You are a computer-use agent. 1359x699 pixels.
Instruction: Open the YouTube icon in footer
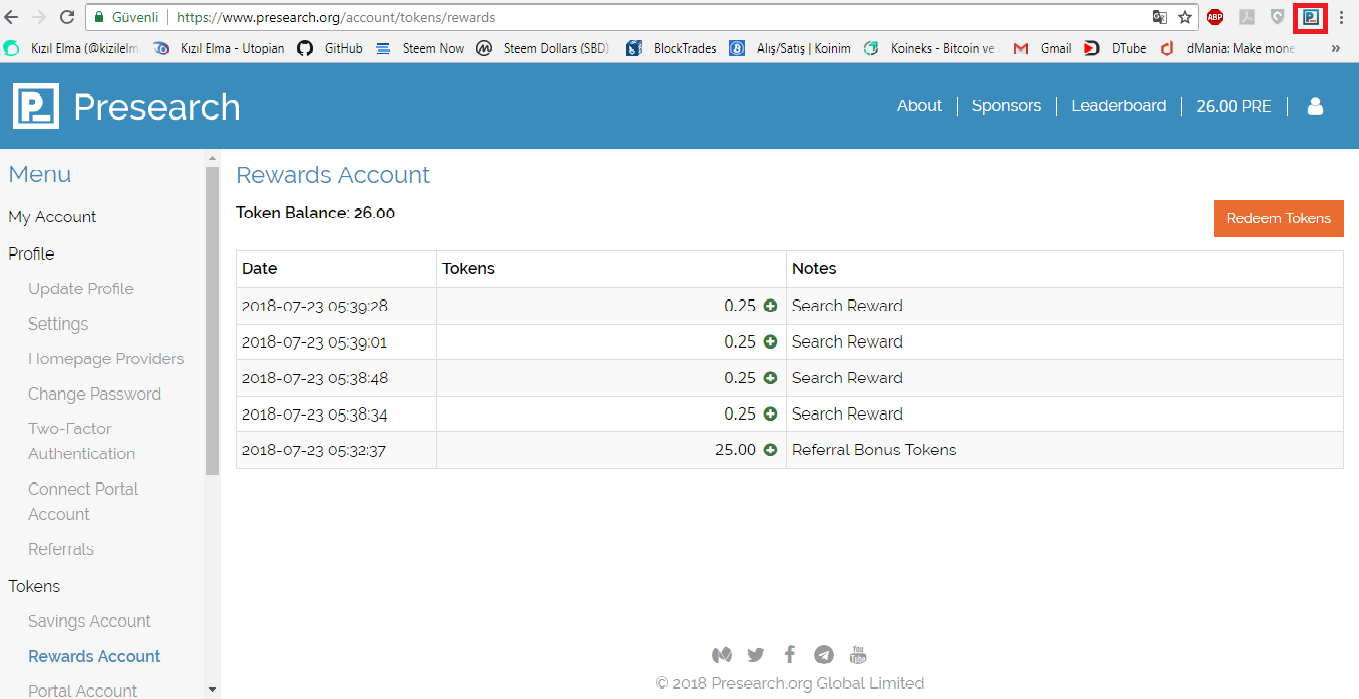858,655
